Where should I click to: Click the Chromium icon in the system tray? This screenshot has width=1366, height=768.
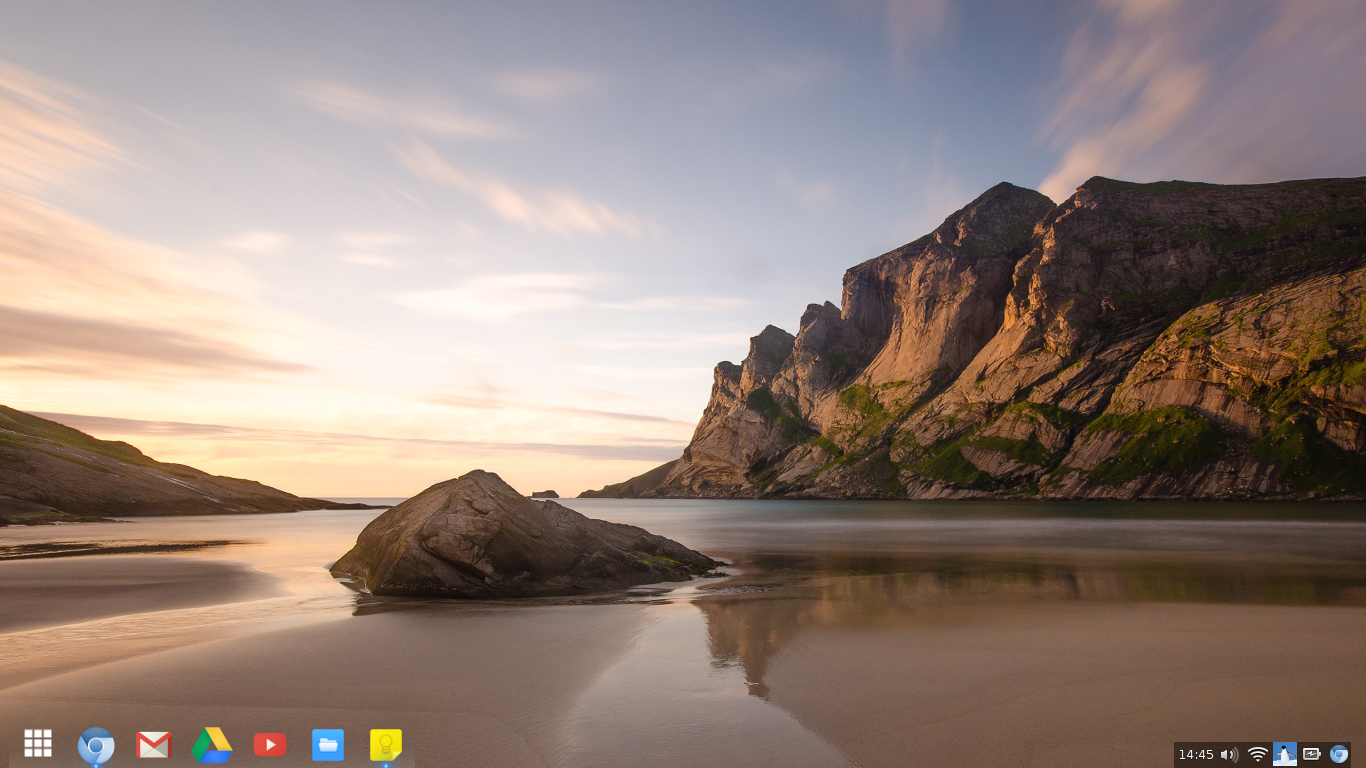tap(1339, 755)
